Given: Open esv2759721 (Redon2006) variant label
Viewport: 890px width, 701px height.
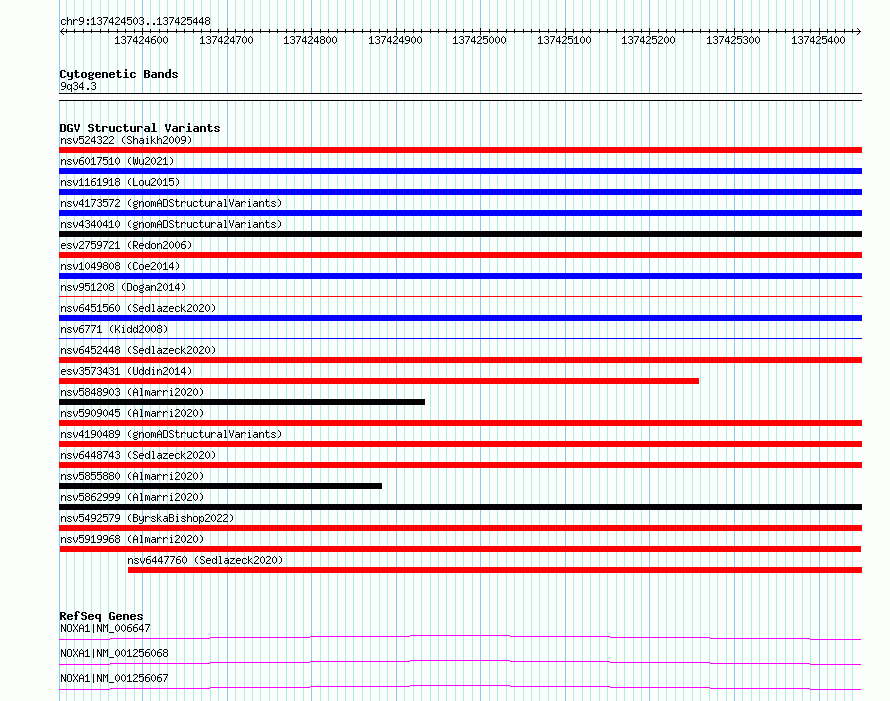Looking at the screenshot, I should (x=126, y=245).
